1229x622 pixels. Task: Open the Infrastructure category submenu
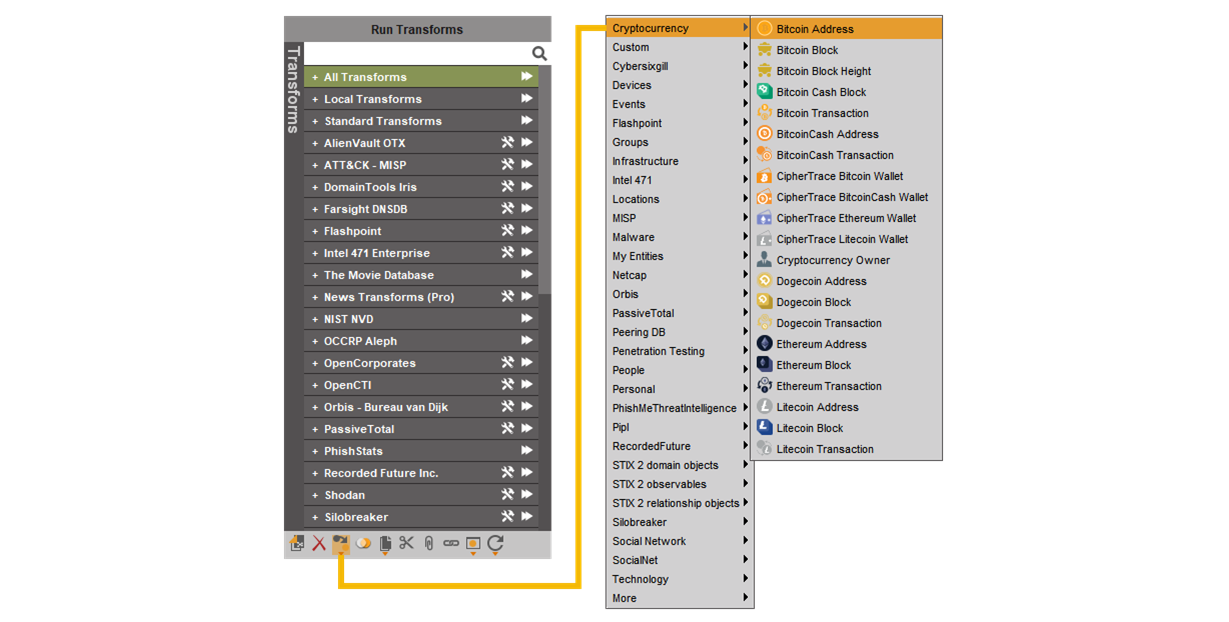pos(679,161)
